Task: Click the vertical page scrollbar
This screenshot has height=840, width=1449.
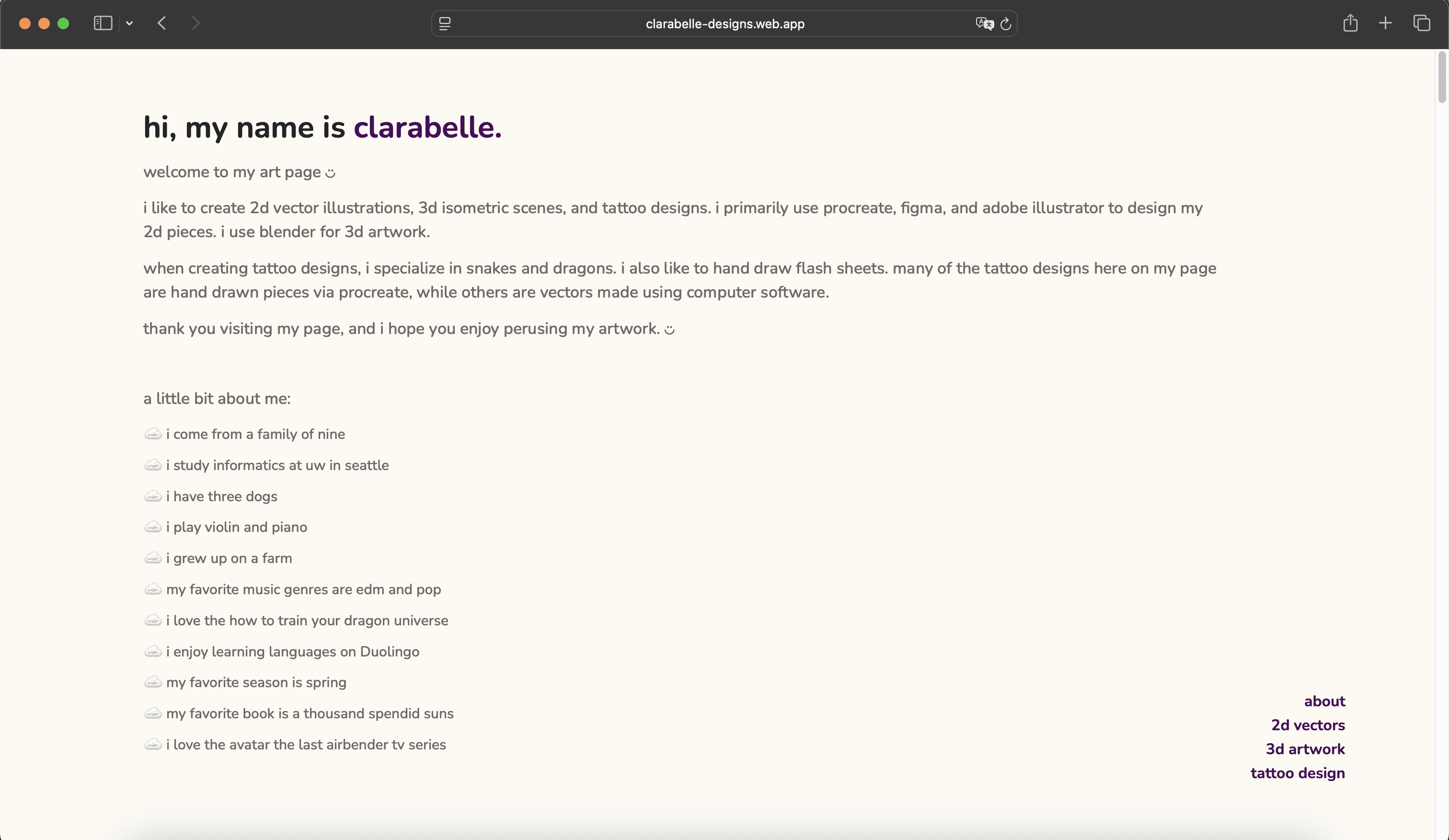Action: (x=1441, y=78)
